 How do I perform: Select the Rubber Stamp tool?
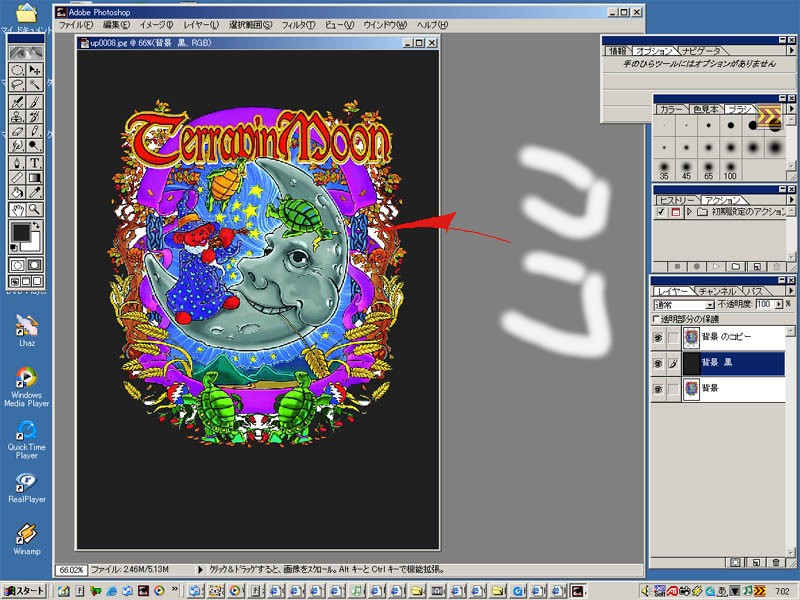pos(17,117)
